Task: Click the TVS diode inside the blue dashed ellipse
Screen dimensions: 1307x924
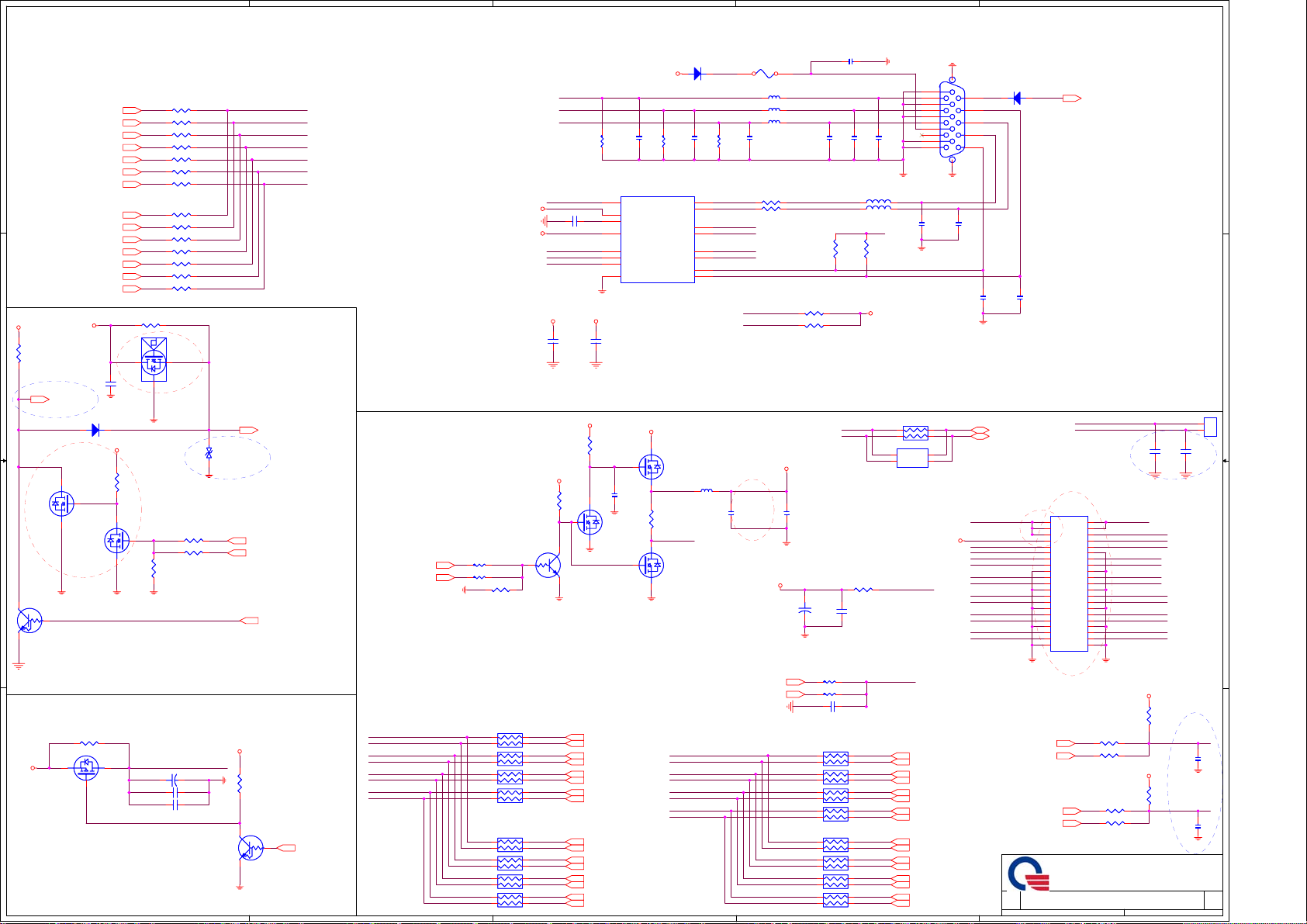Action: coord(209,453)
